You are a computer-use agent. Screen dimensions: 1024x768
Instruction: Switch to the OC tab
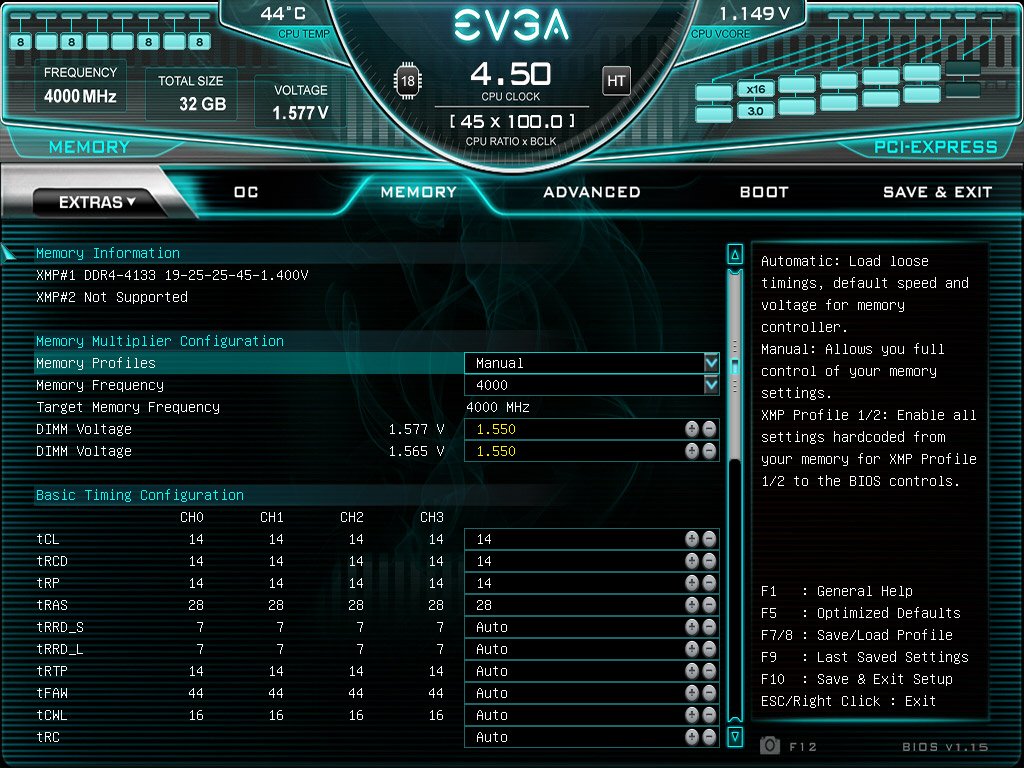pos(246,192)
